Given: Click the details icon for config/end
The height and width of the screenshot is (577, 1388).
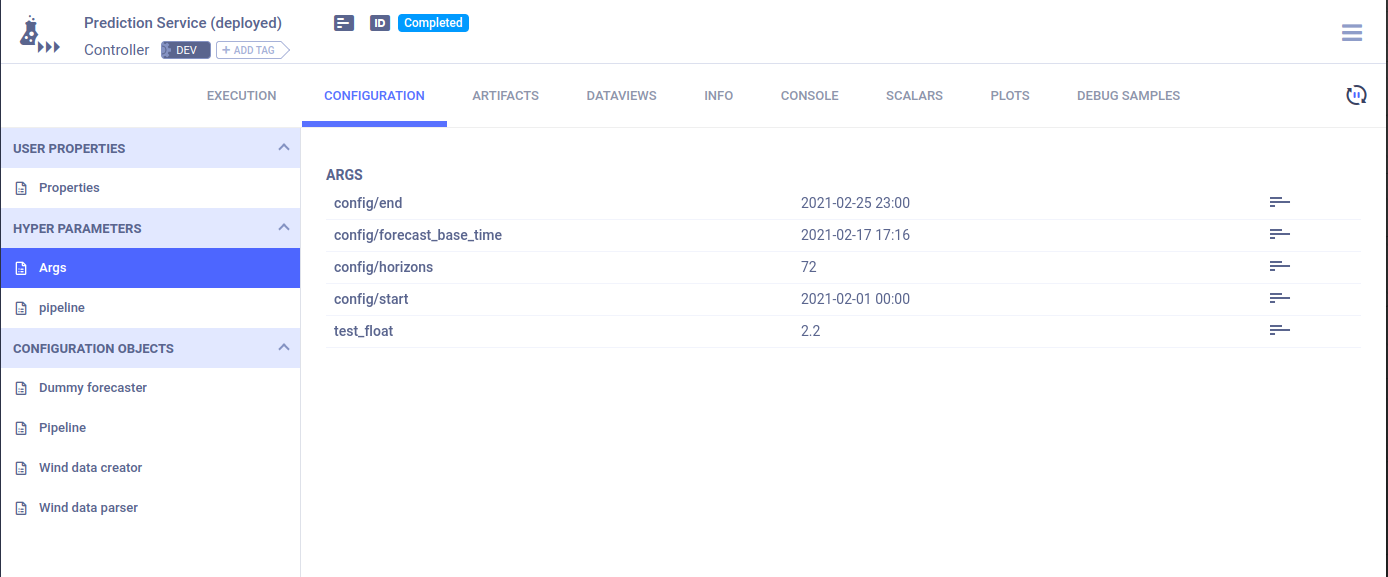Looking at the screenshot, I should click(1279, 203).
